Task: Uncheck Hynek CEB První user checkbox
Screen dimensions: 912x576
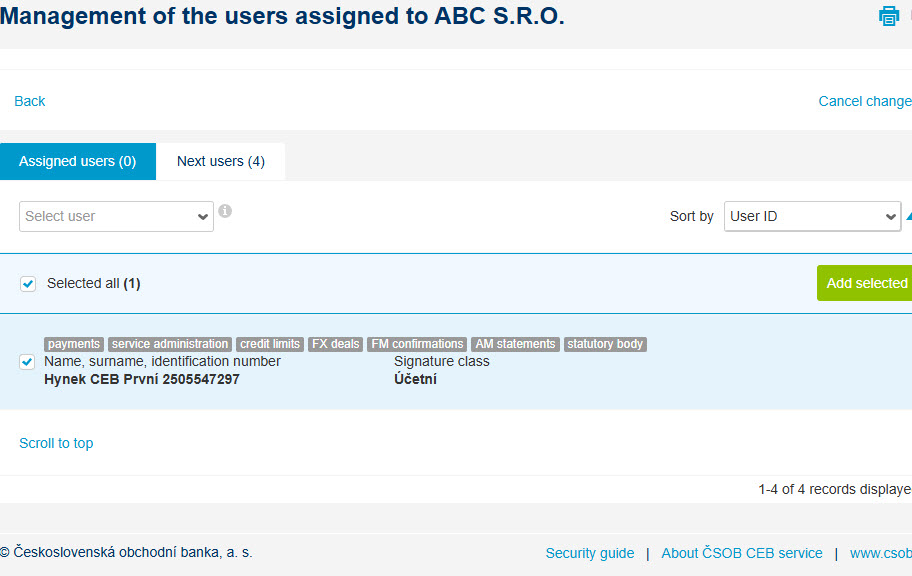Action: click(27, 362)
